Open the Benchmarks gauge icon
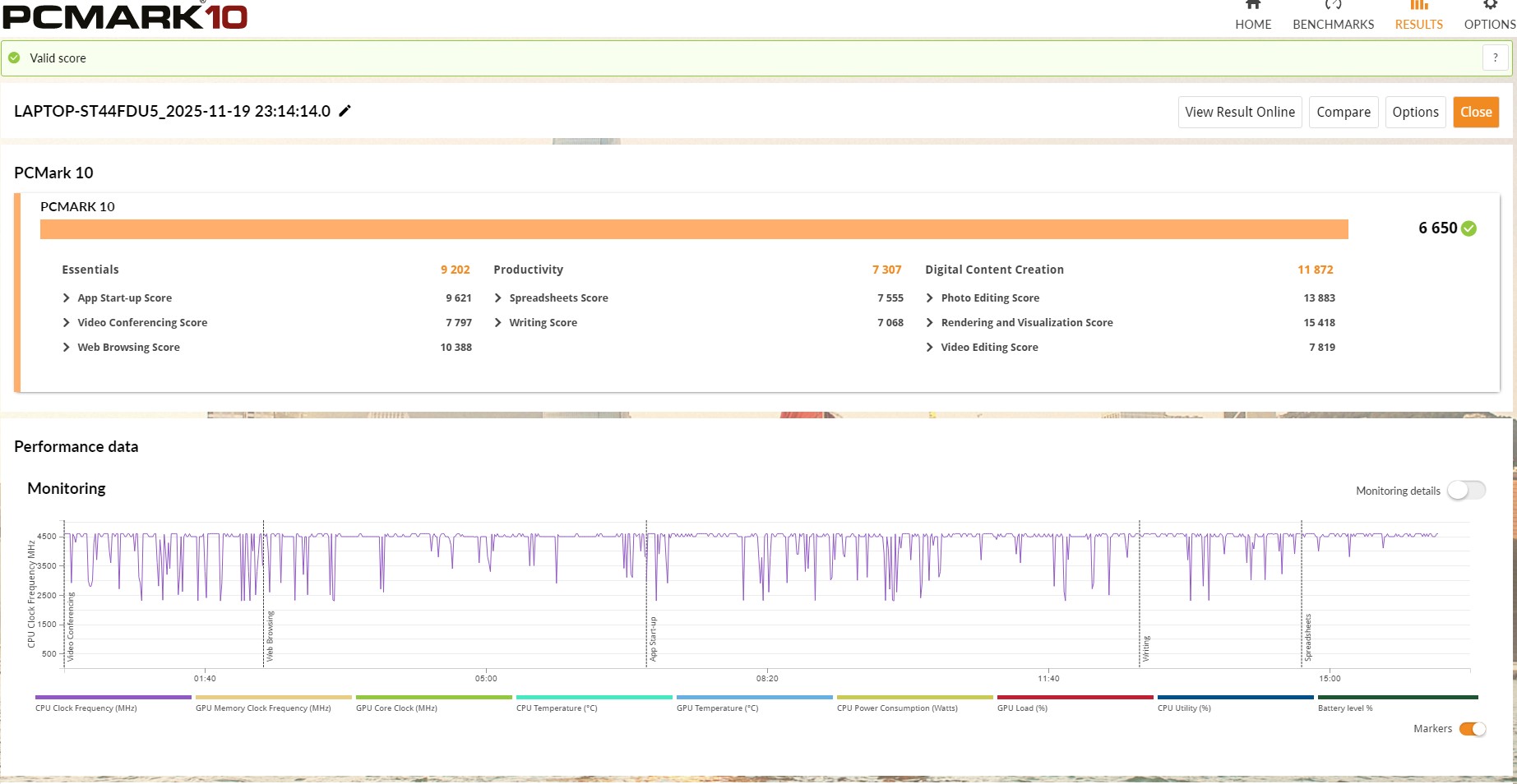 click(x=1333, y=6)
